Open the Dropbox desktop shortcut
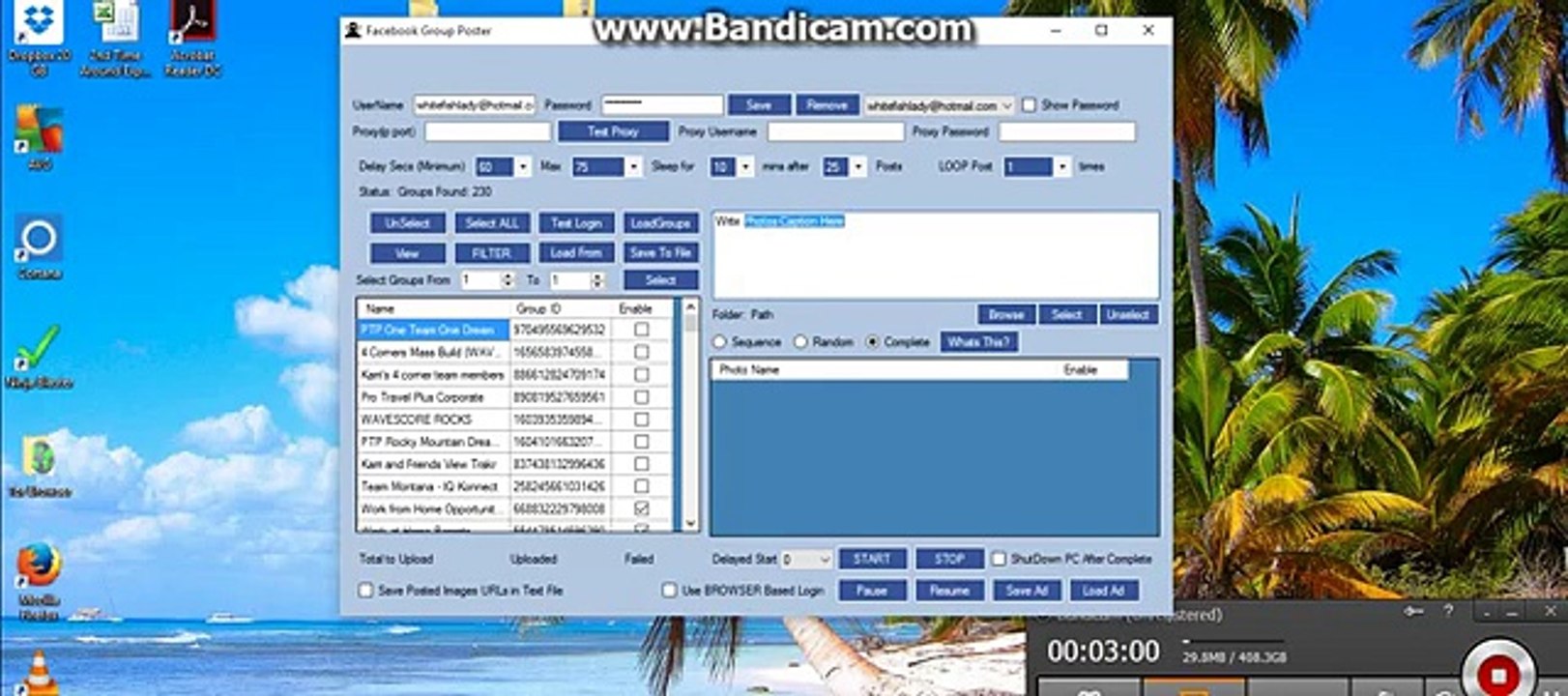This screenshot has width=1568, height=696. (39, 37)
